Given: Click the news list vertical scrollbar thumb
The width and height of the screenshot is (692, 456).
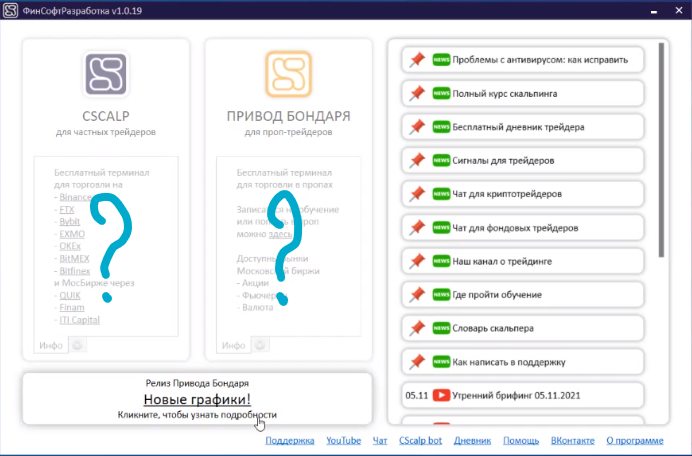Looking at the screenshot, I should [x=661, y=150].
